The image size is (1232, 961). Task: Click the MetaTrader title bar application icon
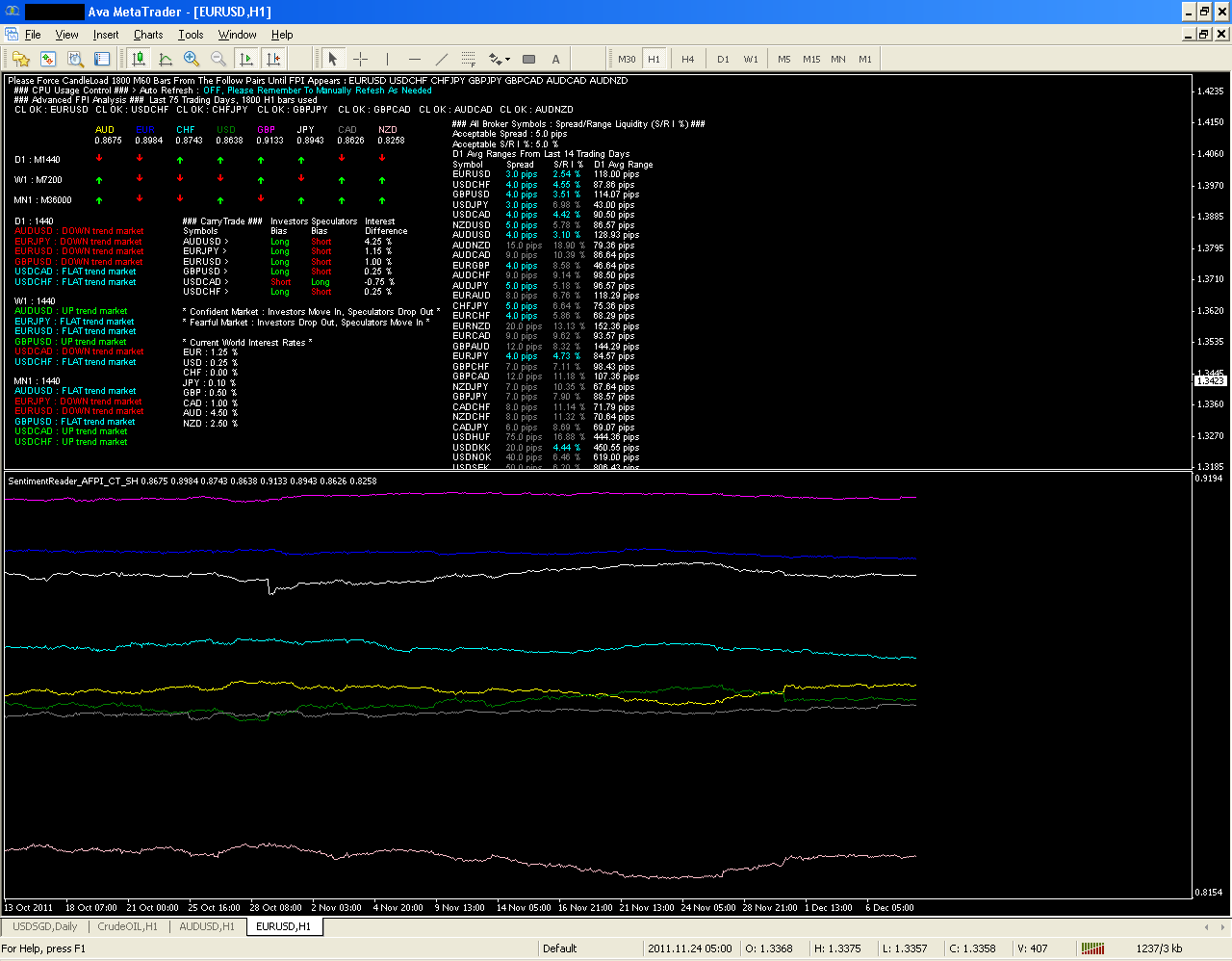point(12,12)
